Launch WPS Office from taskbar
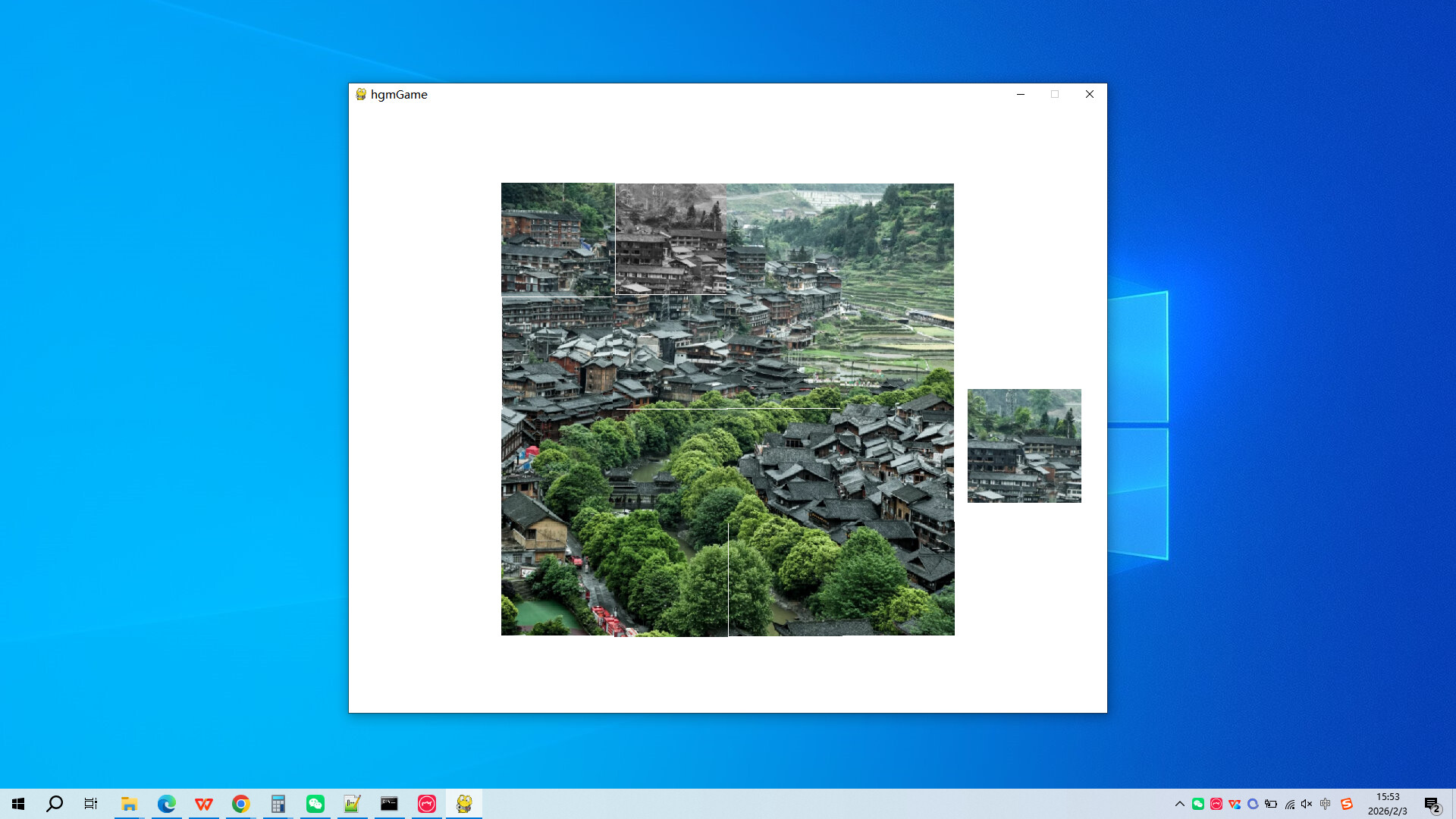The height and width of the screenshot is (819, 1456). (x=203, y=805)
